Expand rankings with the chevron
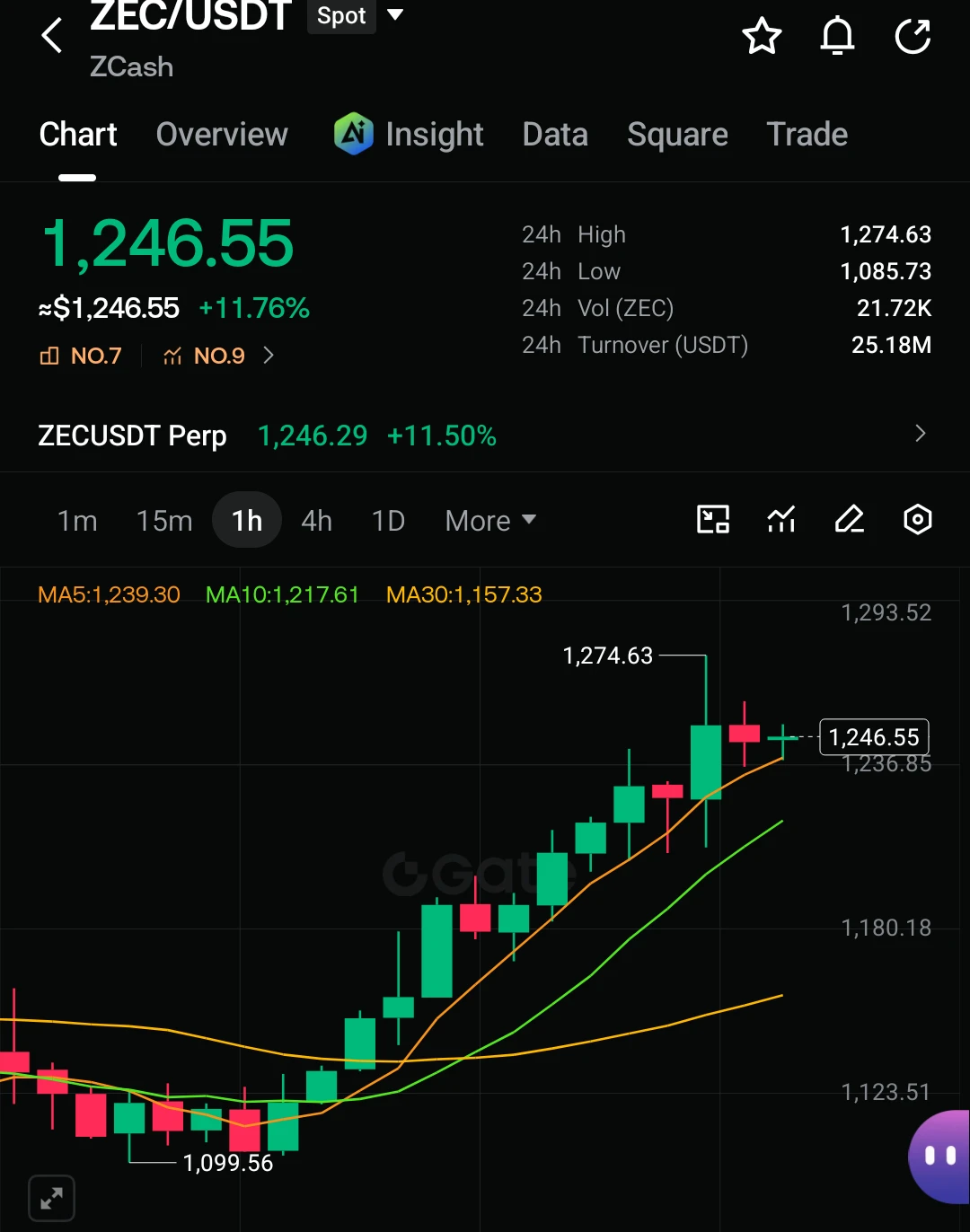 (269, 356)
